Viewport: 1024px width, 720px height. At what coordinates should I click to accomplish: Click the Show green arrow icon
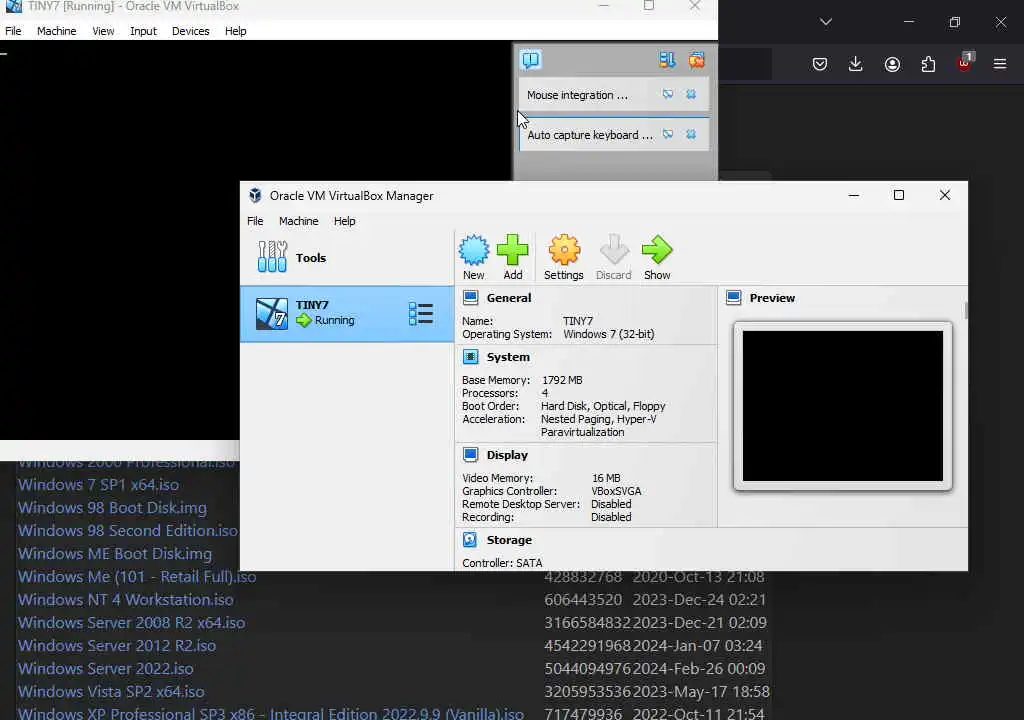click(x=657, y=250)
